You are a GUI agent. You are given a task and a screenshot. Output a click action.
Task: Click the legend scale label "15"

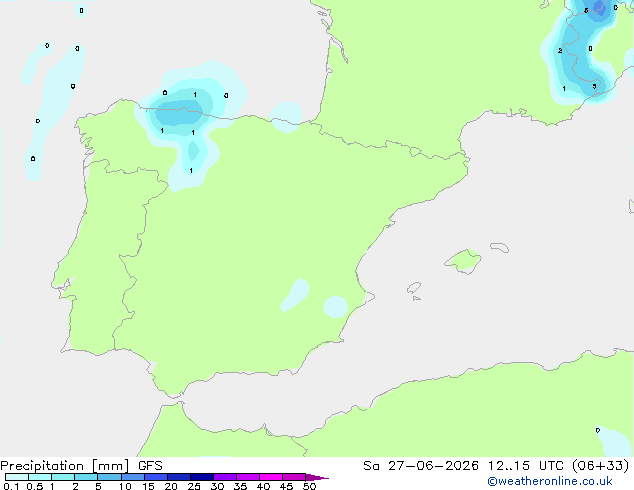point(148,486)
